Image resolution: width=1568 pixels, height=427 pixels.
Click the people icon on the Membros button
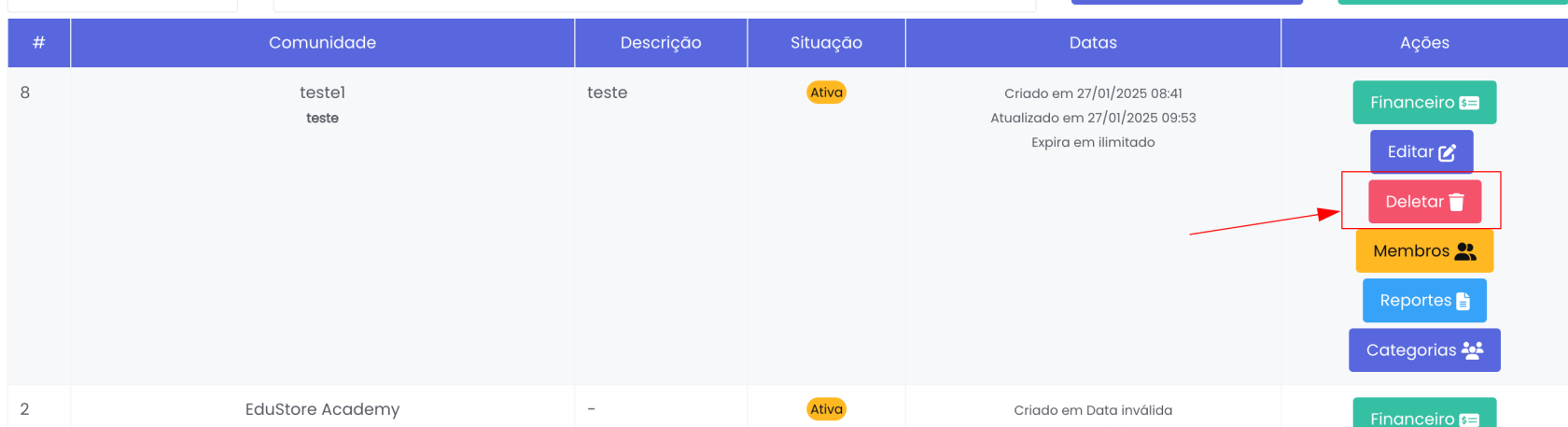coord(1465,251)
